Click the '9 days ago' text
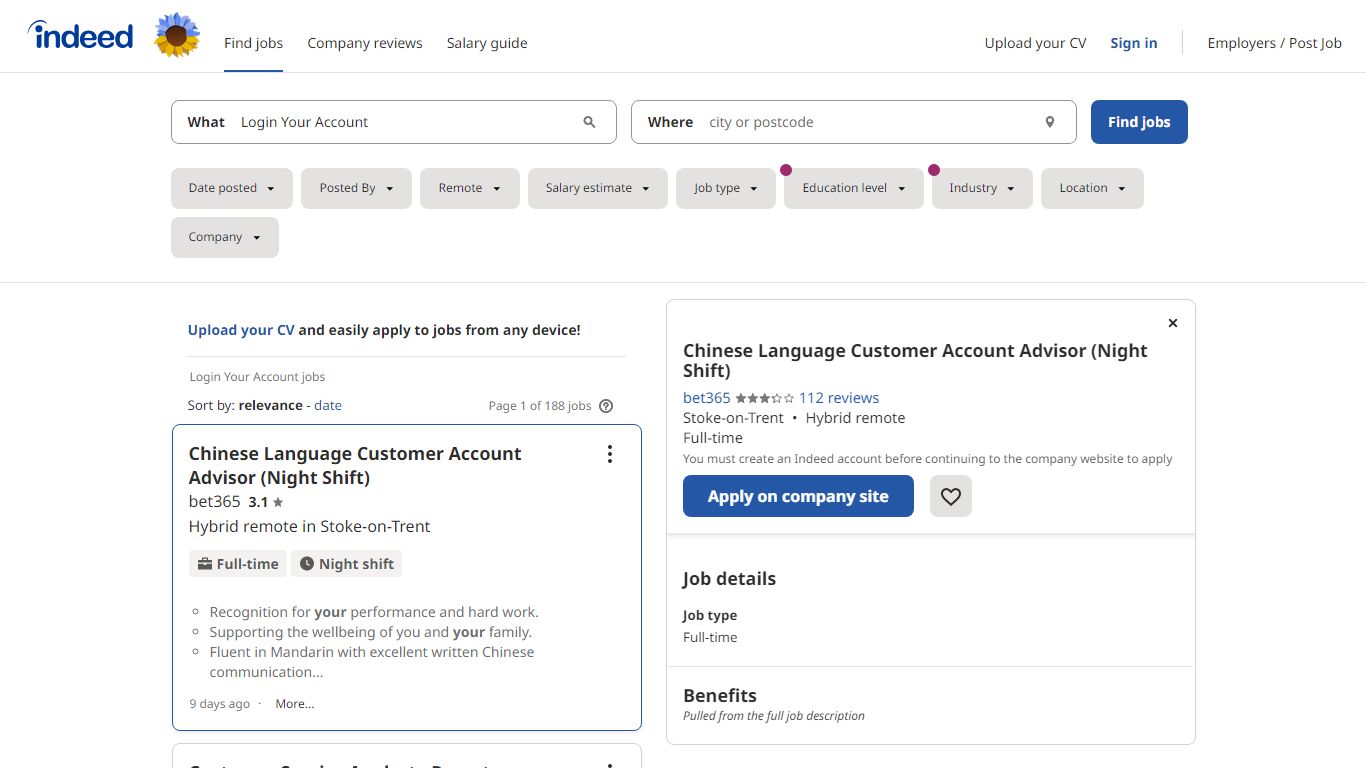1366x768 pixels. pos(220,704)
